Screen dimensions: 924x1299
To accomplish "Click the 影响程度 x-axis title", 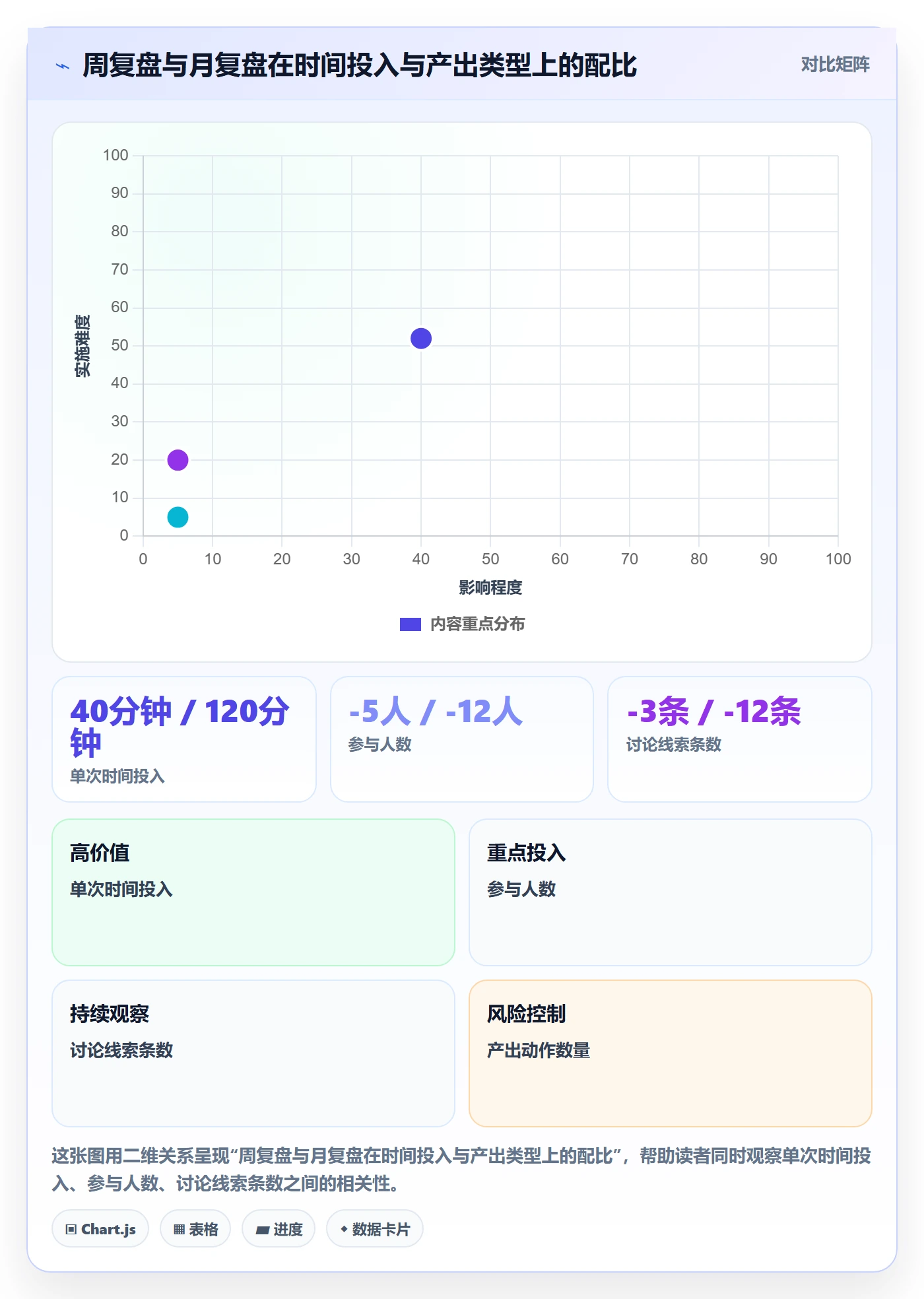I will [x=490, y=588].
